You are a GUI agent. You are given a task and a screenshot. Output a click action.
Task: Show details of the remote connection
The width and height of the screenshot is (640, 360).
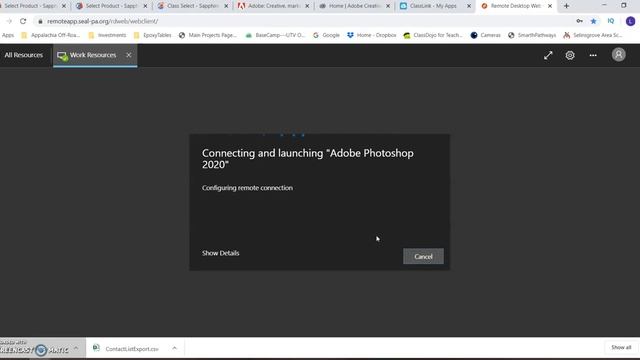click(x=220, y=253)
